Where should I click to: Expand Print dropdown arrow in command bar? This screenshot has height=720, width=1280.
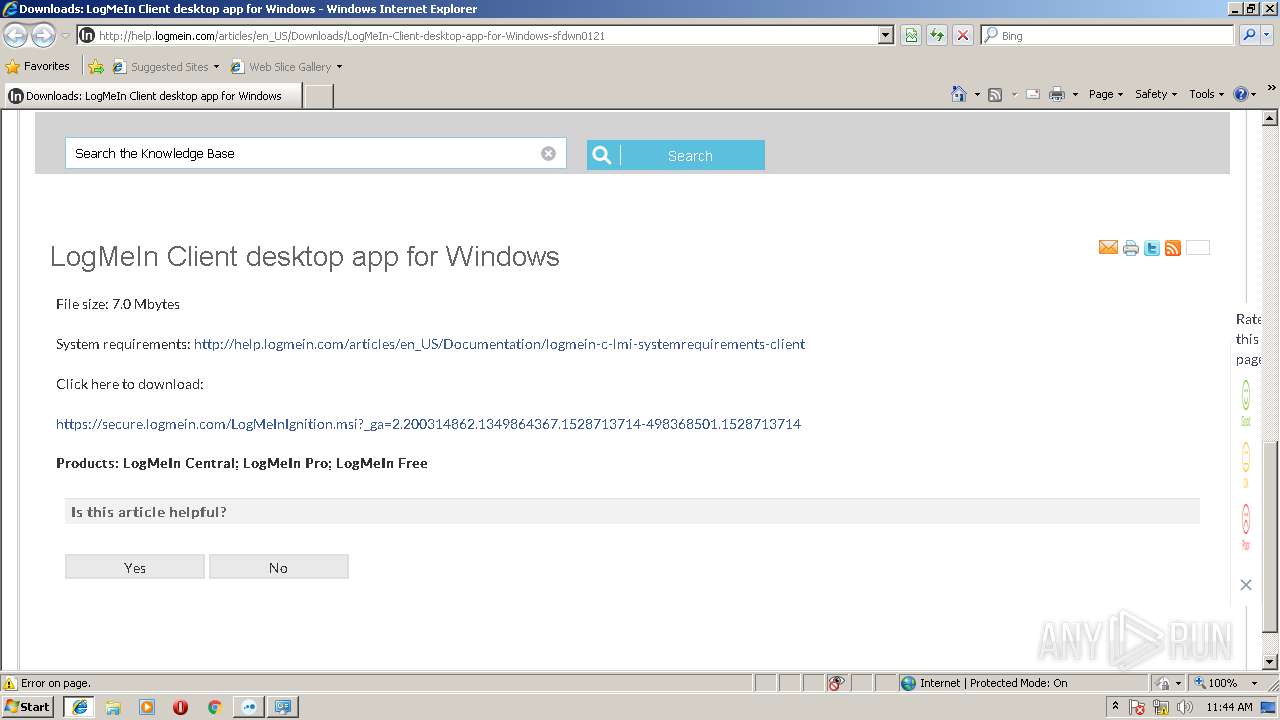[1075, 94]
